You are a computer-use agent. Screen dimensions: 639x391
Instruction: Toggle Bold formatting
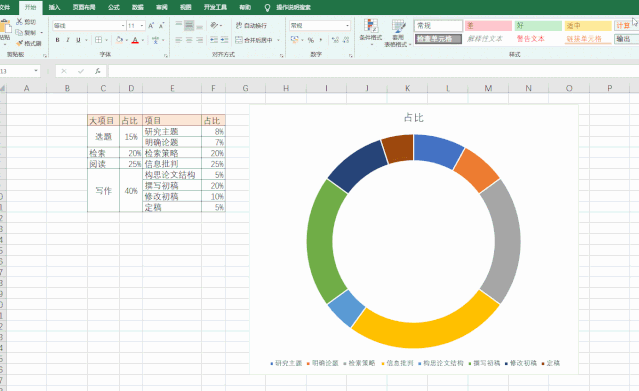[57, 40]
